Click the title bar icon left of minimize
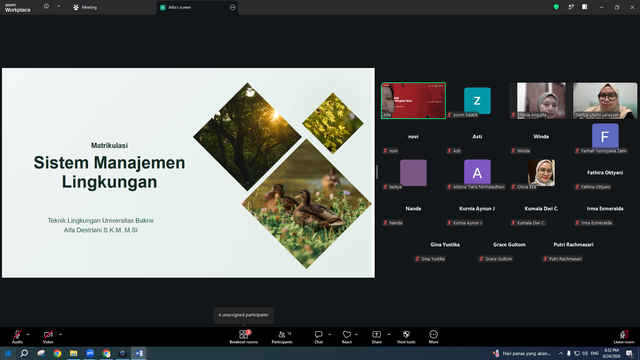Image resolution: width=640 pixels, height=360 pixels. 585,7
